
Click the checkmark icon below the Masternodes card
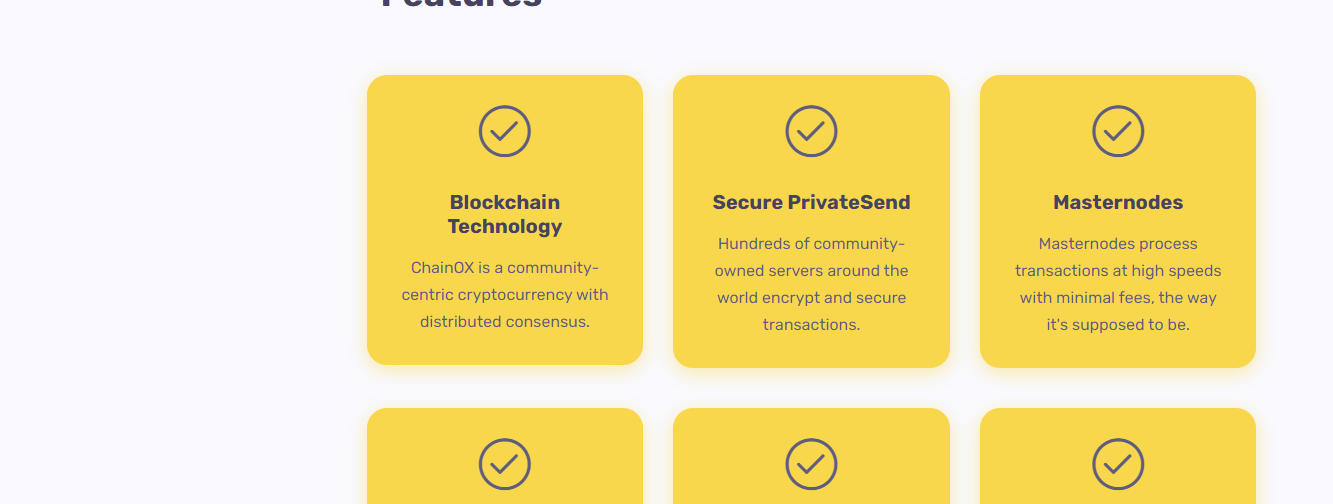tap(1118, 464)
